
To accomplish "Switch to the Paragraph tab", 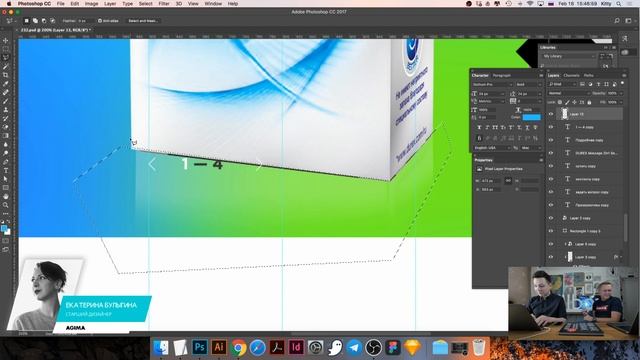I will (502, 76).
